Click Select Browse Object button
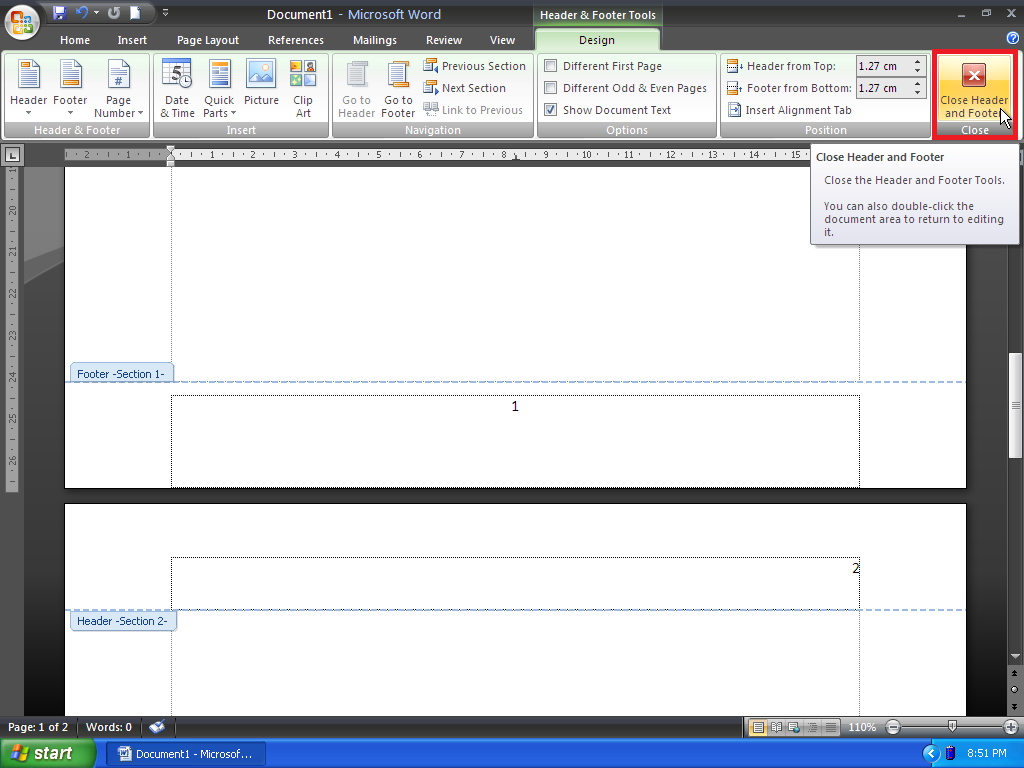 pyautogui.click(x=1014, y=690)
